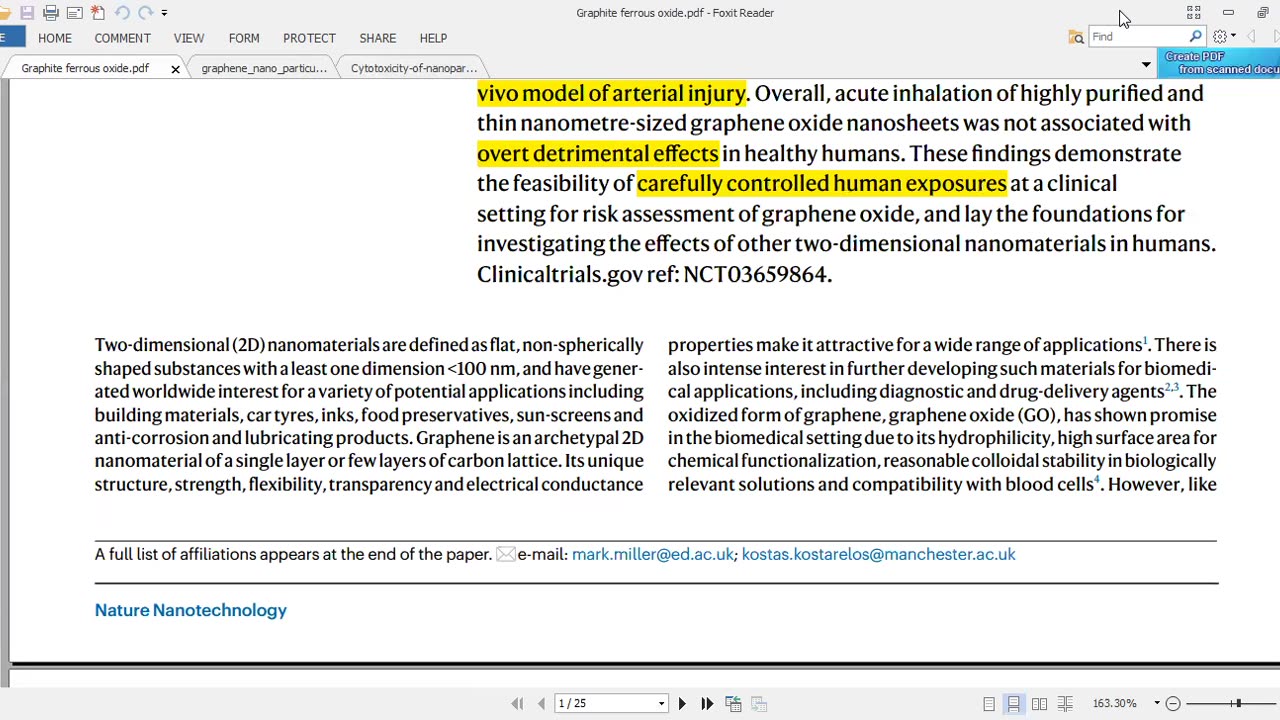The height and width of the screenshot is (720, 1280).
Task: Click the Create PDF from scanned documents banner
Action: [x=1219, y=63]
